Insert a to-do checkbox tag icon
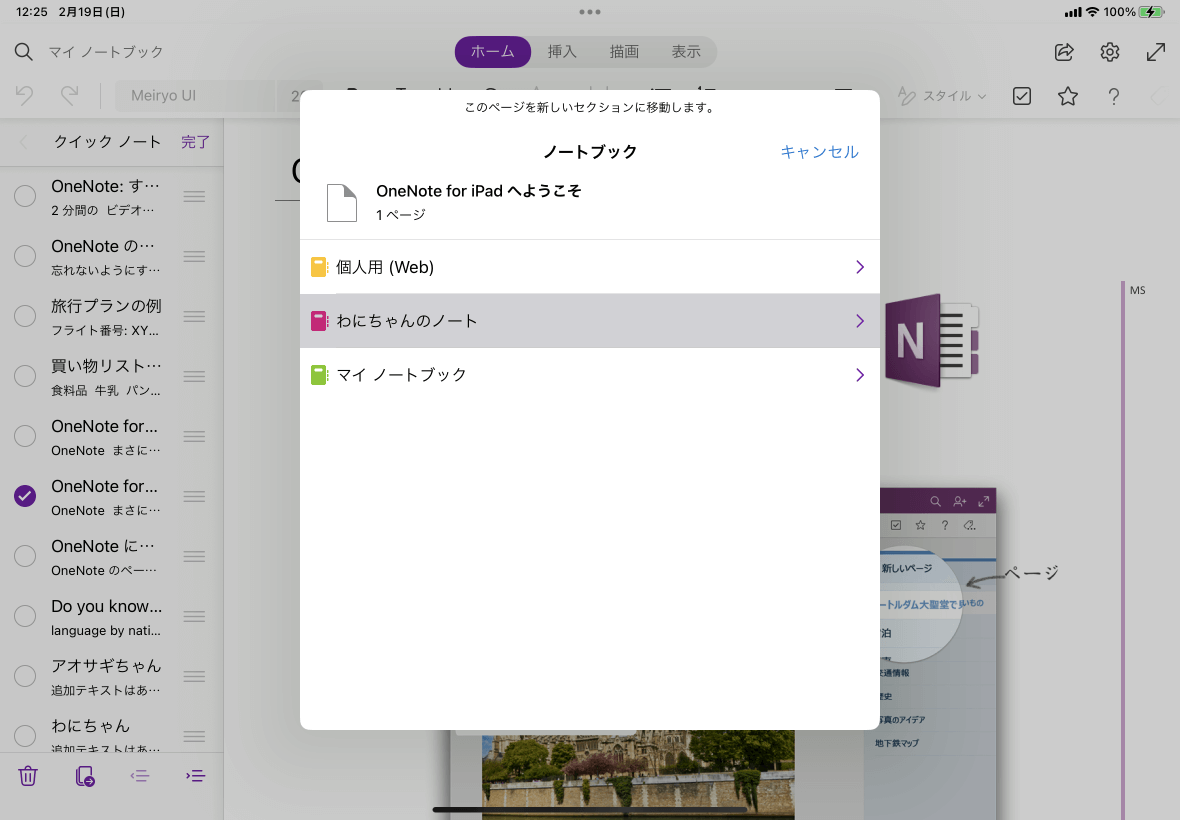This screenshot has width=1180, height=820. tap(1021, 96)
